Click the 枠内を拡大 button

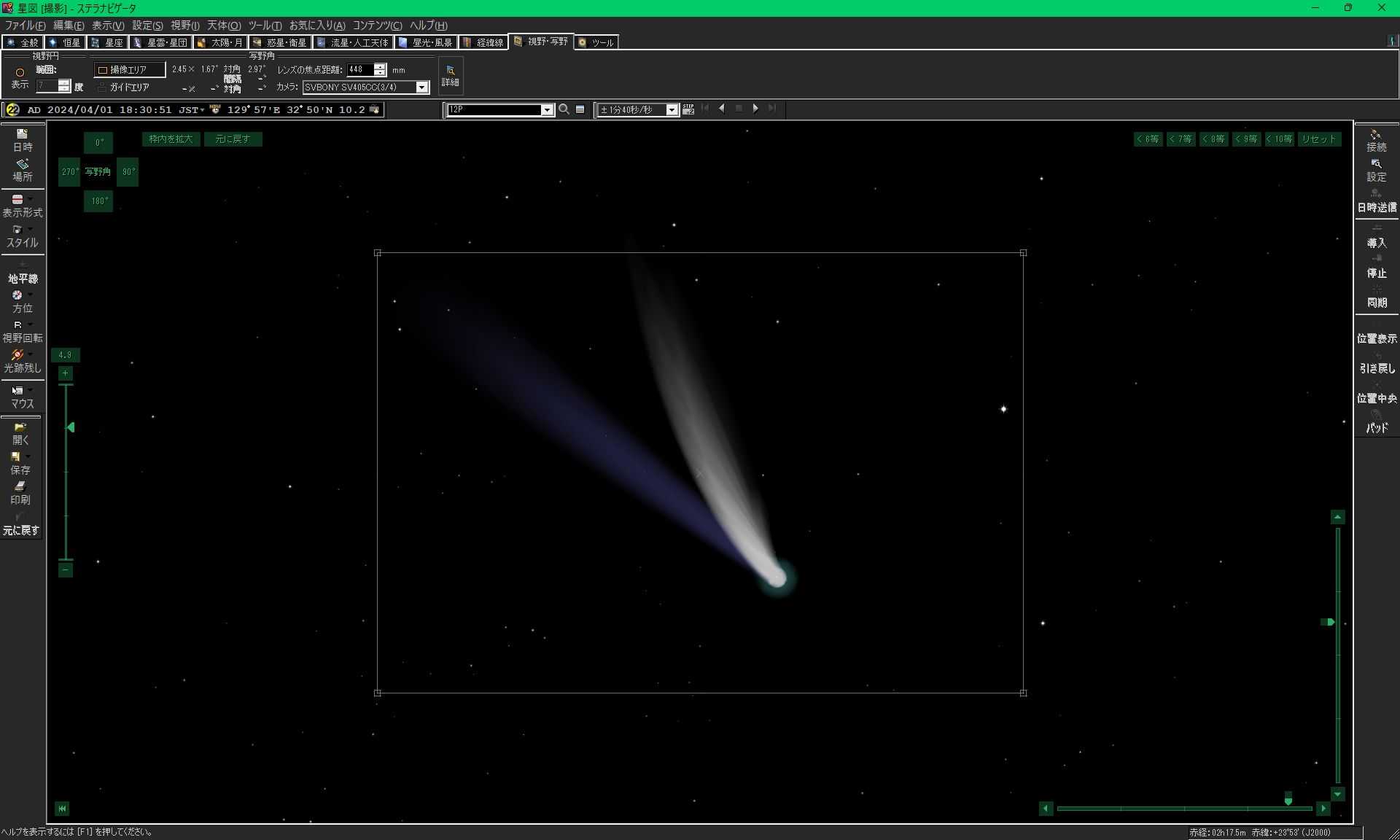click(x=171, y=139)
